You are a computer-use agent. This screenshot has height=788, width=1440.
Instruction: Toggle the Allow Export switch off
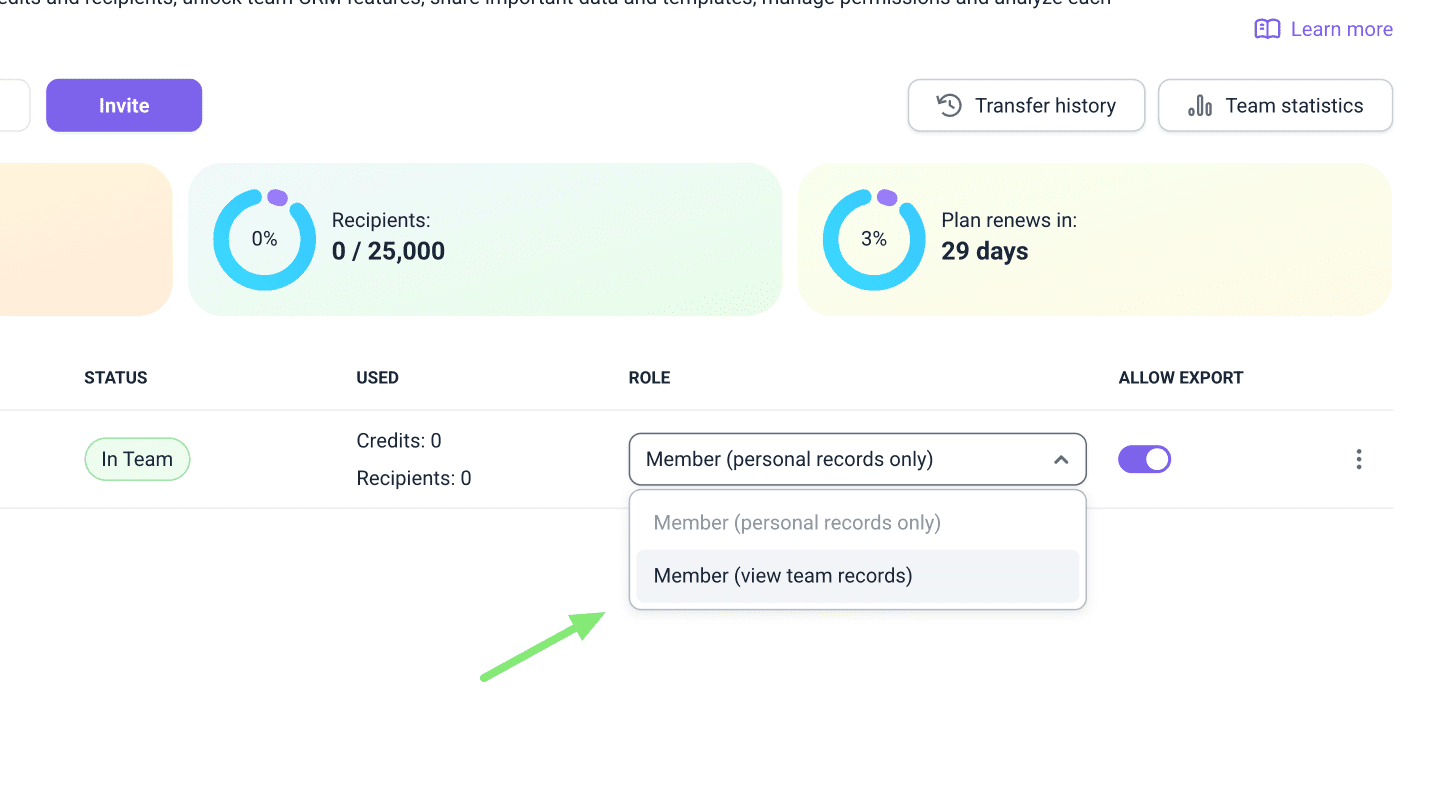coord(1144,459)
